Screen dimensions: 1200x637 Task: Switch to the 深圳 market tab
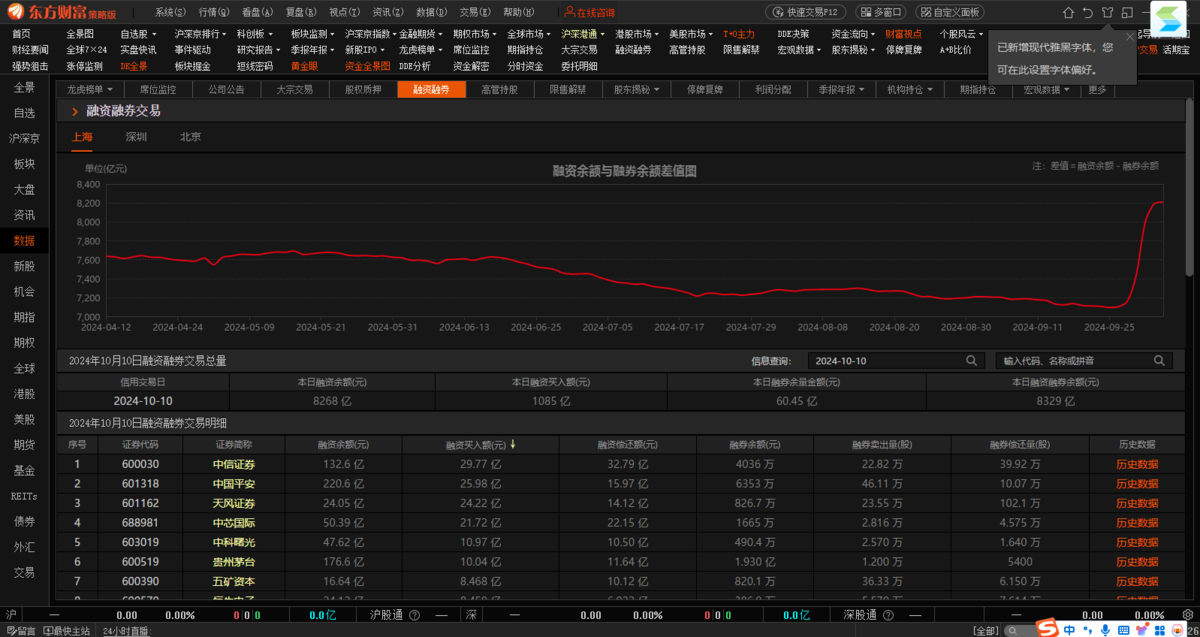(x=136, y=137)
